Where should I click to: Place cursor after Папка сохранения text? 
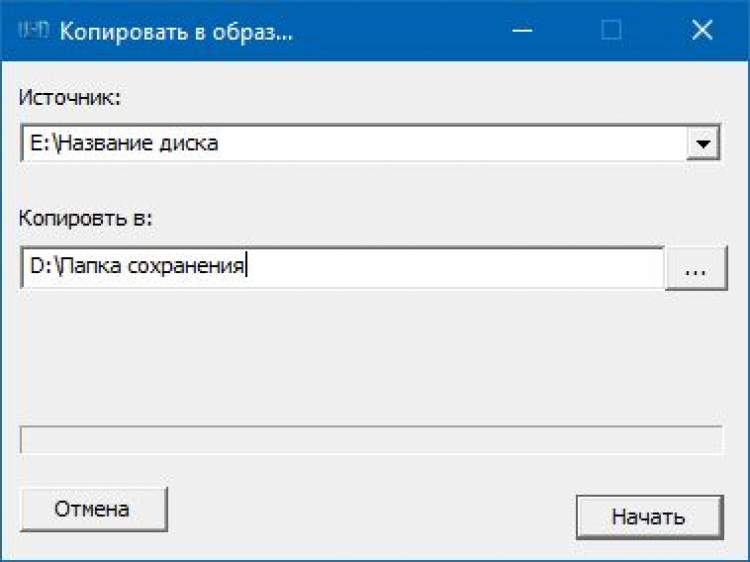pos(247,267)
